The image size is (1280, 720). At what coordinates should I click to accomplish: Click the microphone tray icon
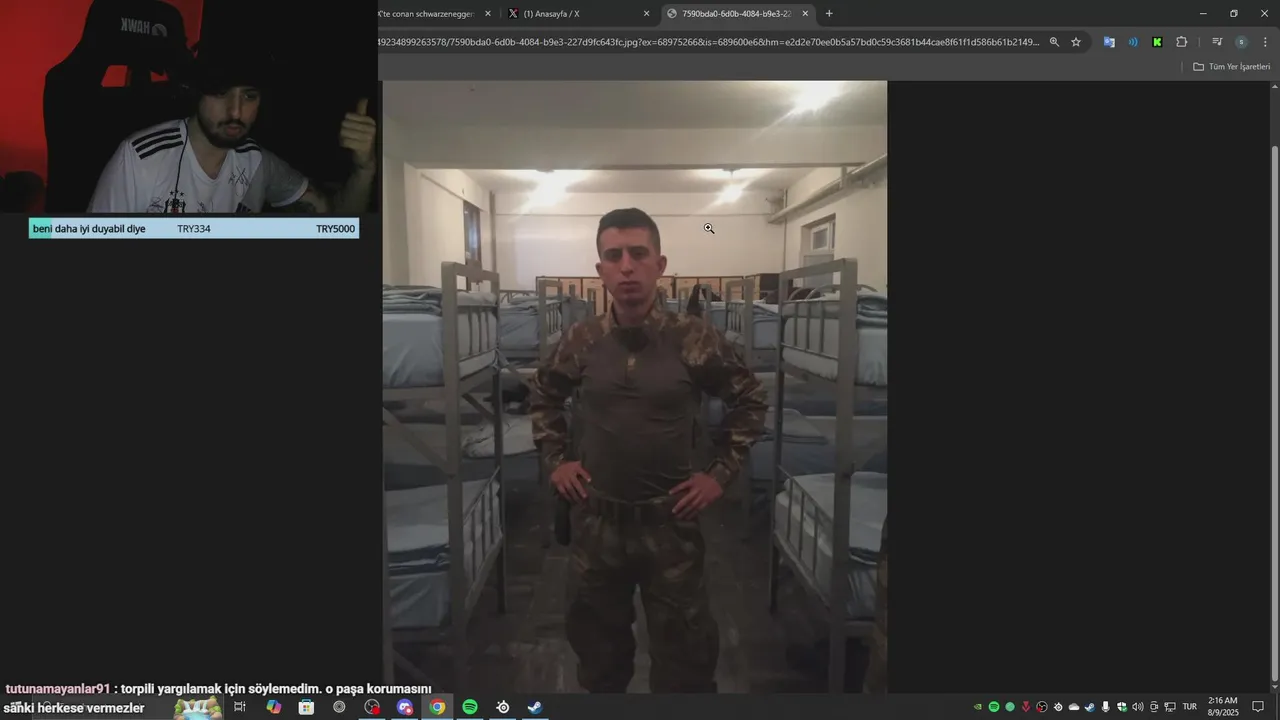(x=1106, y=707)
